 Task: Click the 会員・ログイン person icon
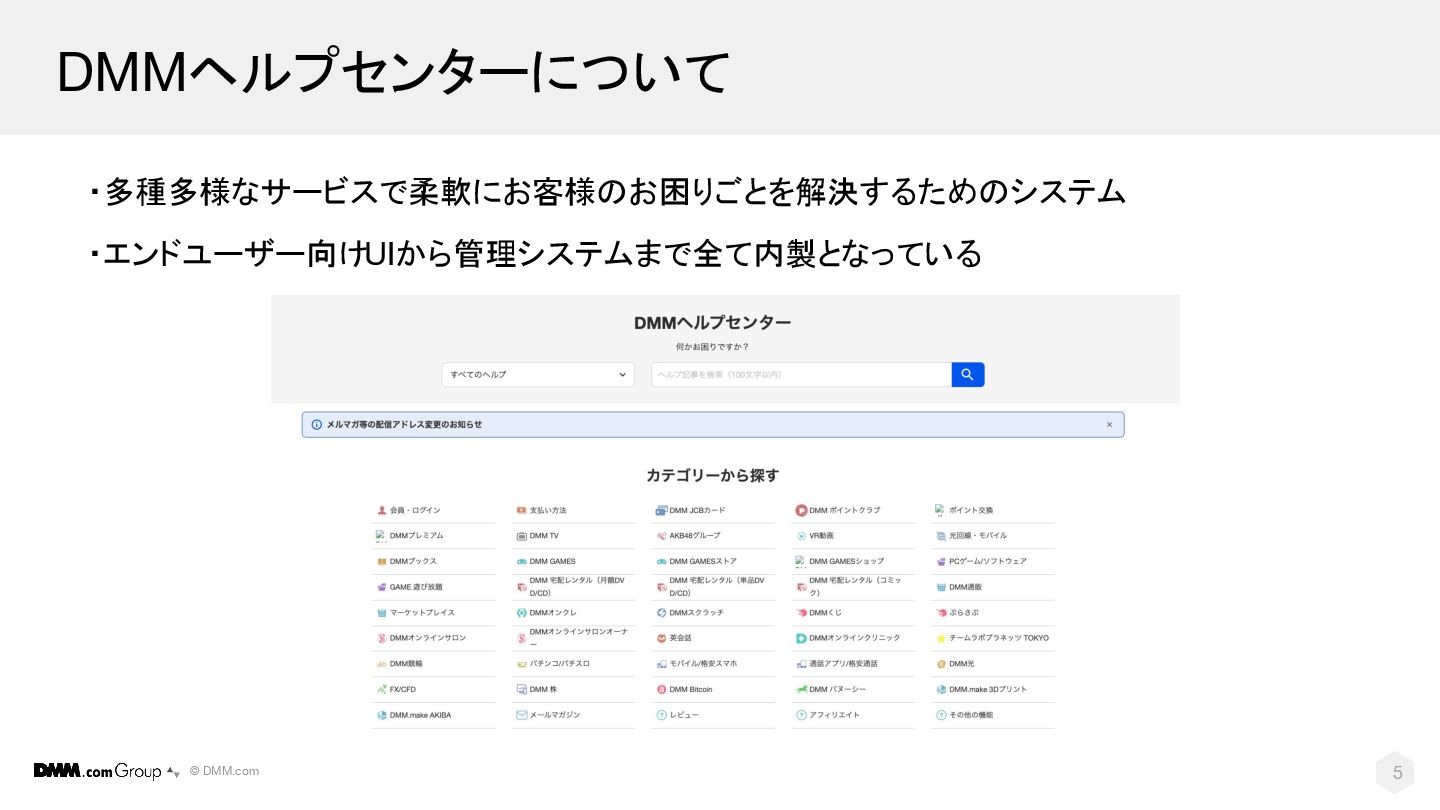tap(381, 510)
